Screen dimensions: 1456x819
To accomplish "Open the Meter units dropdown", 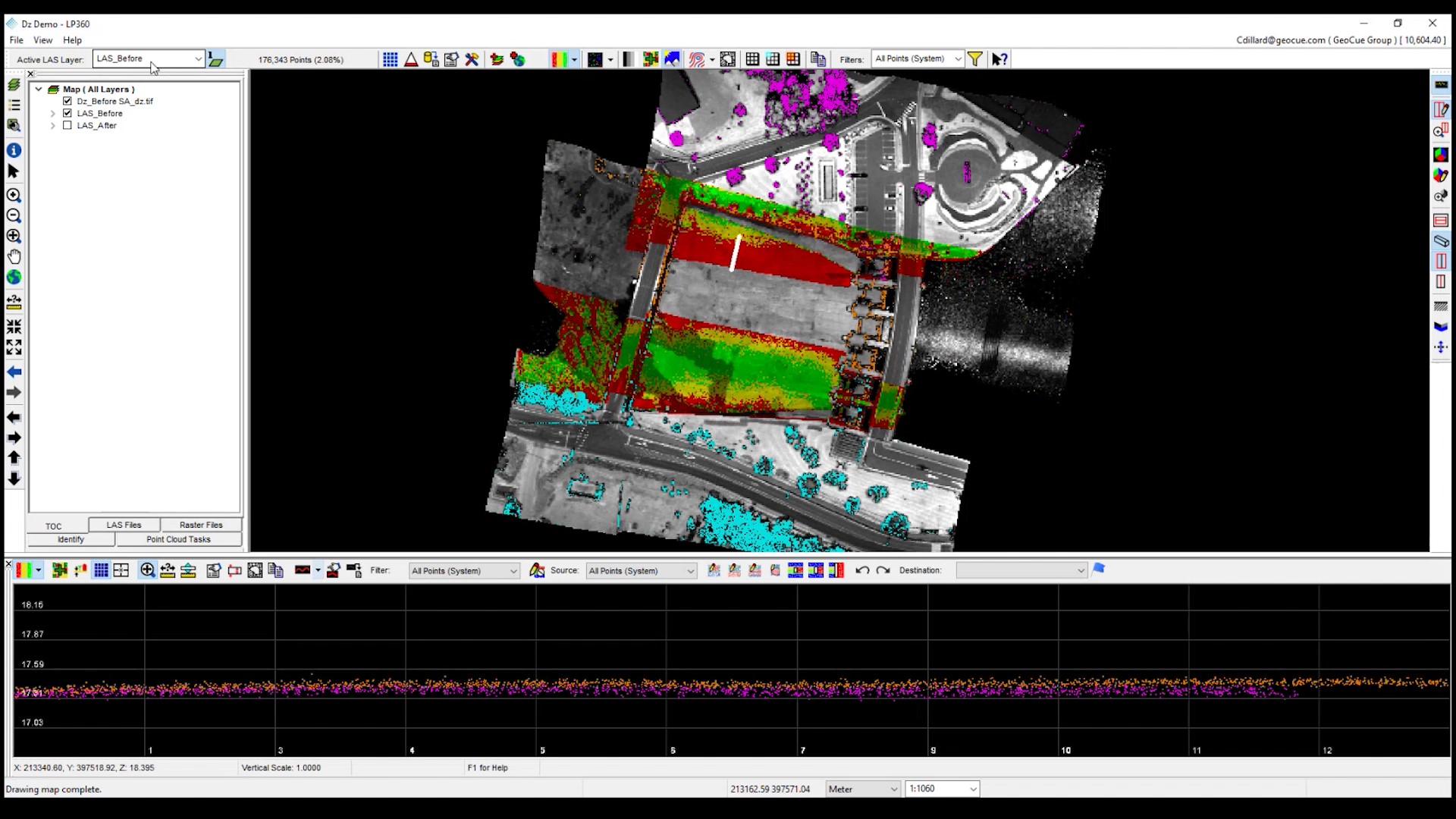I will point(894,789).
